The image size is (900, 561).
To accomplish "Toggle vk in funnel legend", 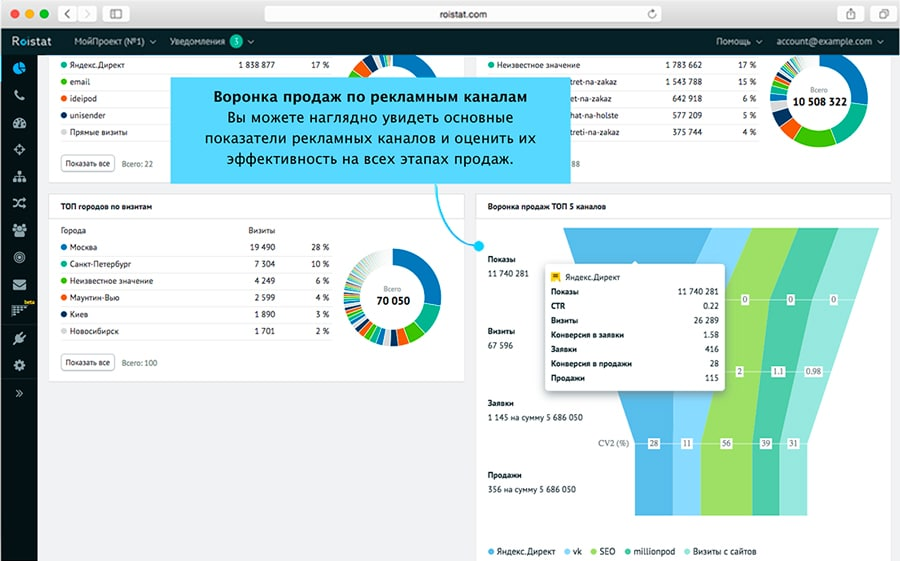I will (x=573, y=551).
